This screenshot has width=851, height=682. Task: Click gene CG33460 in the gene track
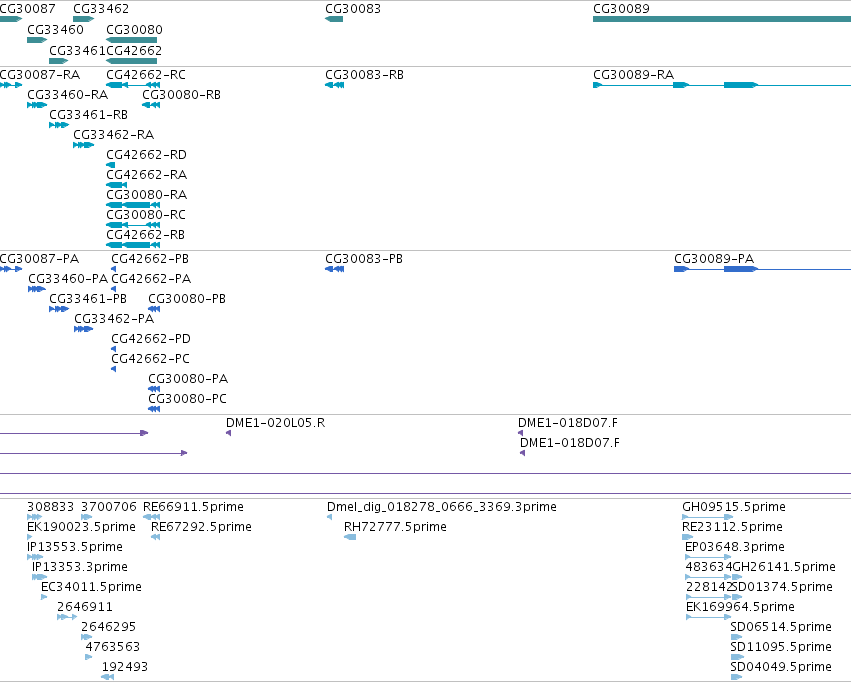[37, 40]
